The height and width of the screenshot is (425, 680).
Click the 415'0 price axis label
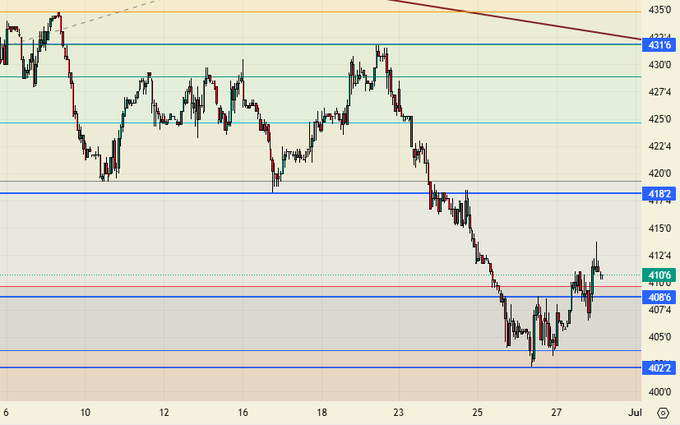[659, 228]
